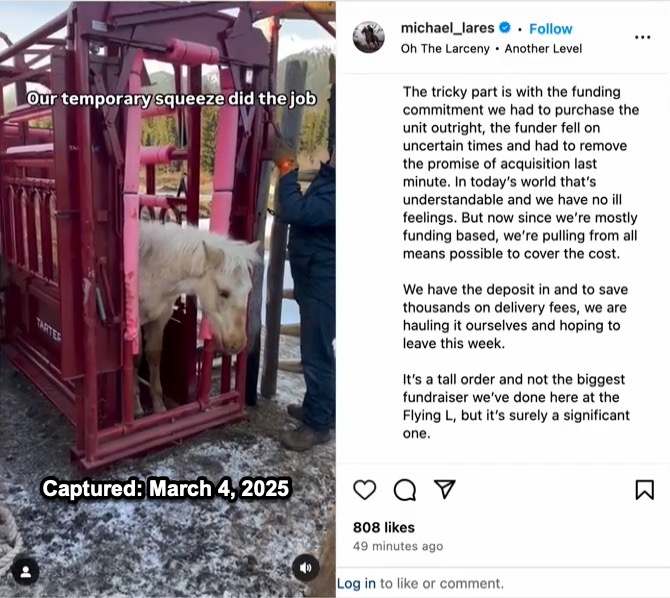Image resolution: width=670 pixels, height=598 pixels.
Task: Click the verified badge next to michael_lares
Action: (x=505, y=28)
